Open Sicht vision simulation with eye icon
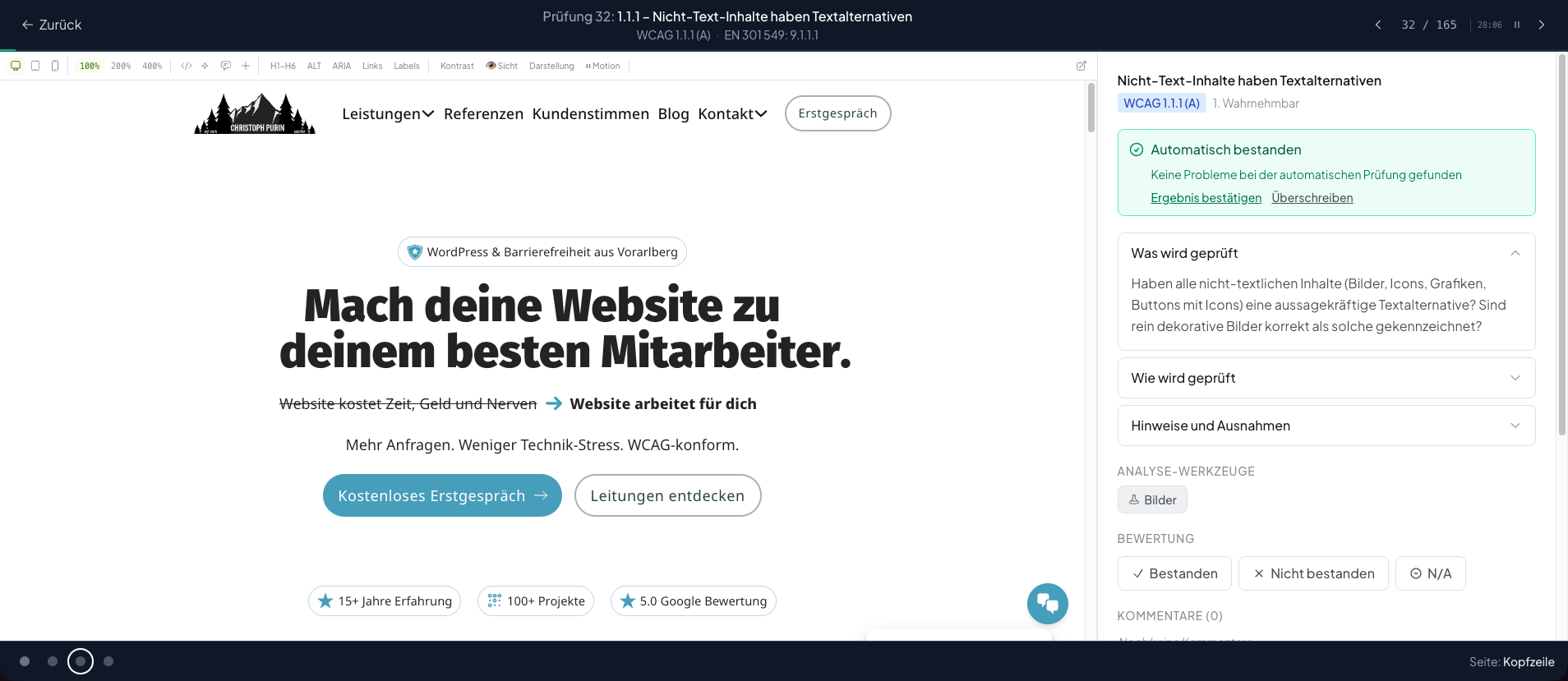 click(501, 66)
